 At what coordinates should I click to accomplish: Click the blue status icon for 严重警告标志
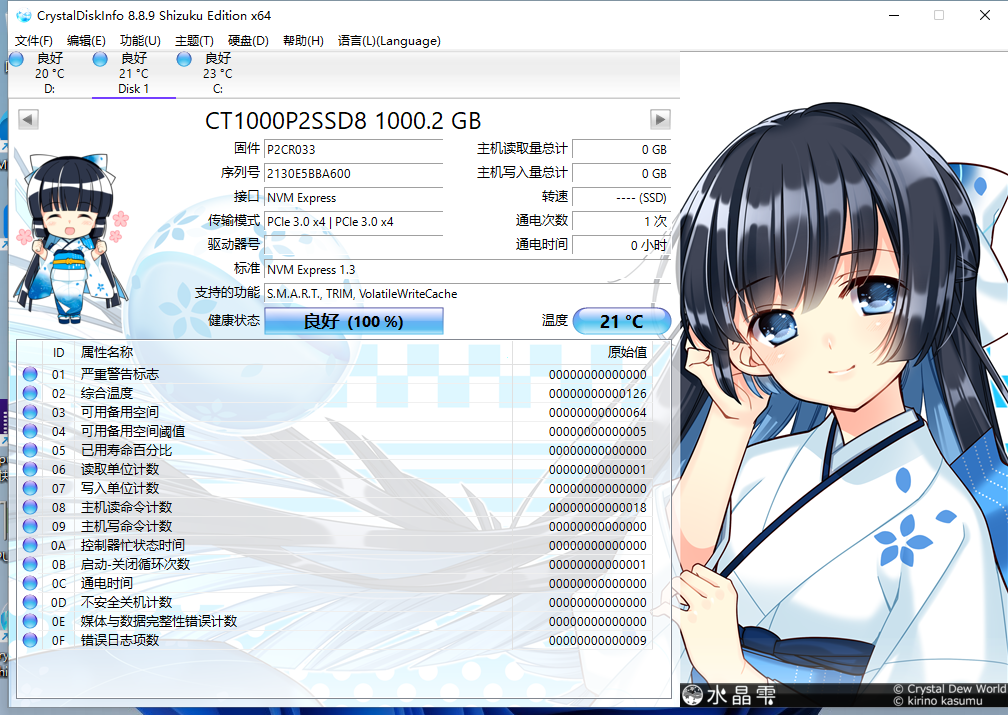pyautogui.click(x=30, y=374)
